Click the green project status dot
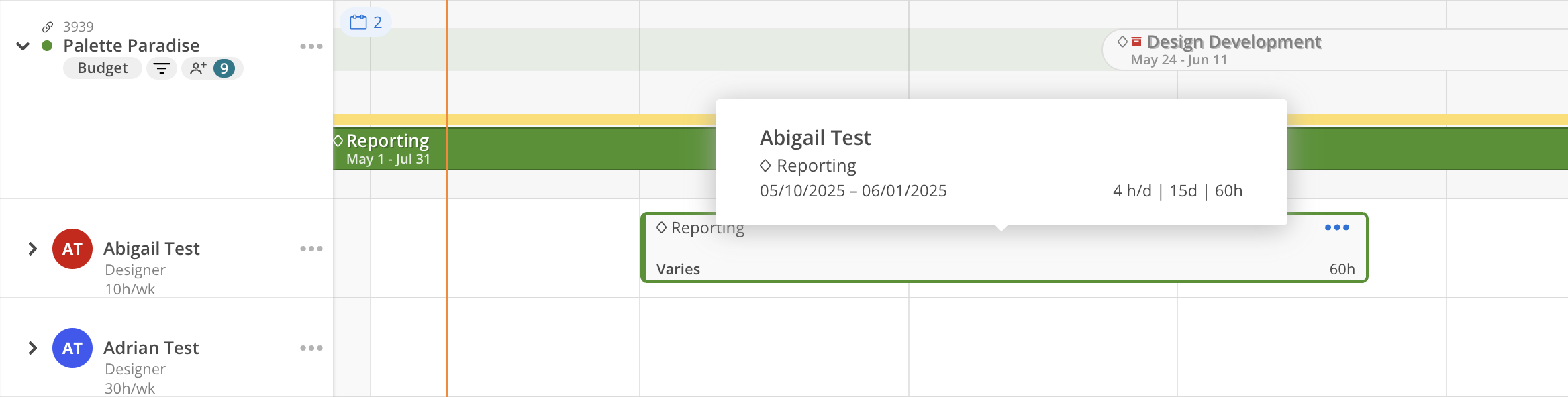The width and height of the screenshot is (1568, 397). (x=47, y=46)
